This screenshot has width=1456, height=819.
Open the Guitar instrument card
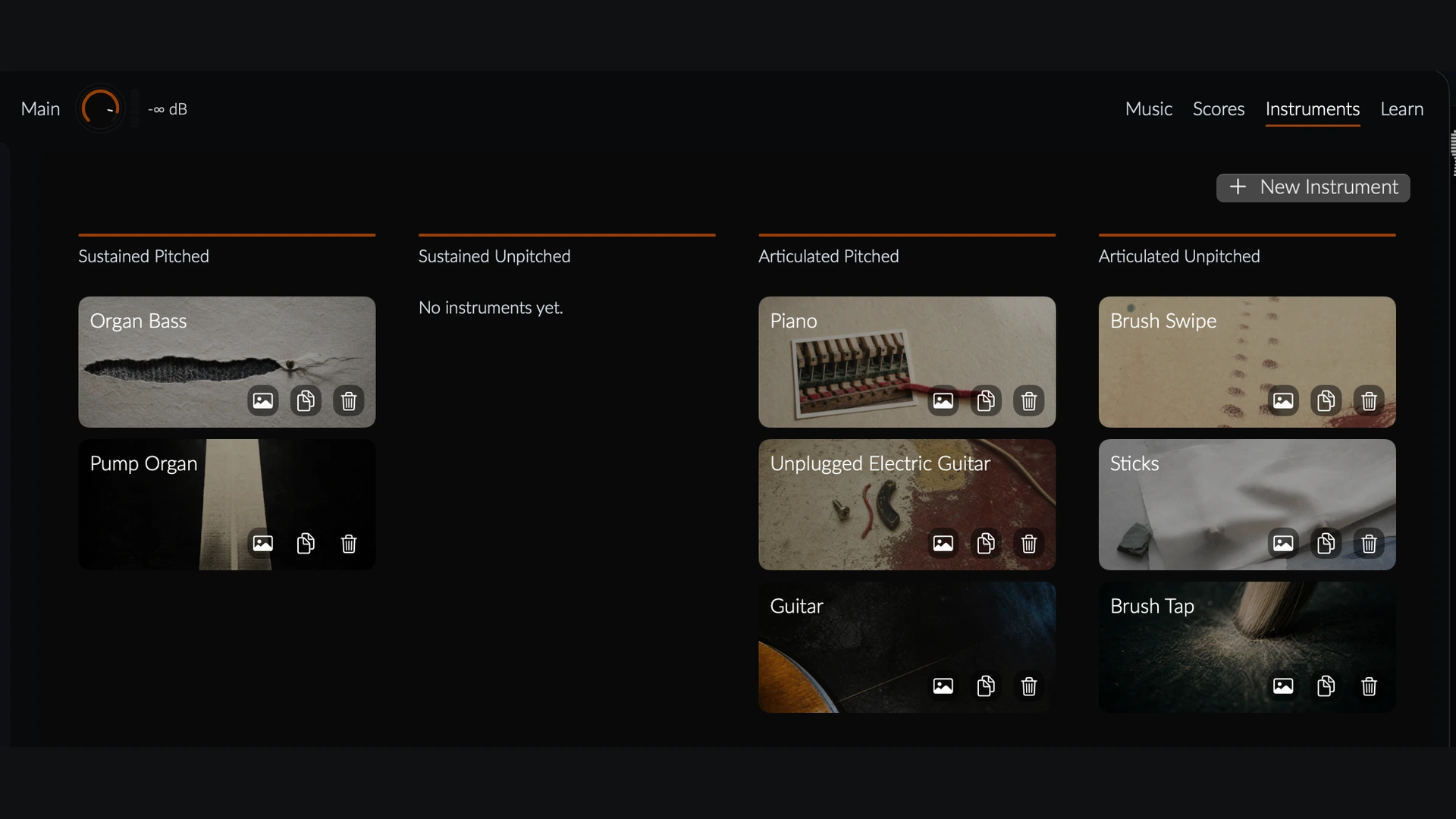point(907,647)
